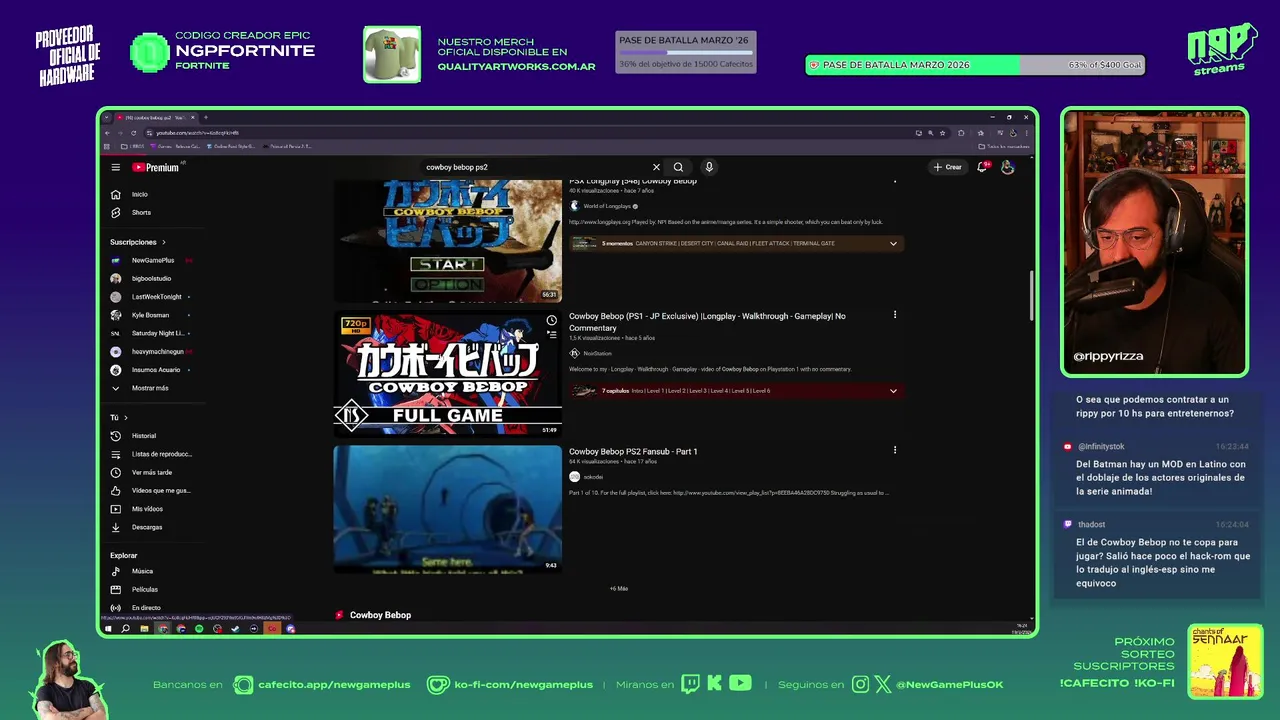Open the YouTube hamburger guide menu
1280x720 pixels.
pyautogui.click(x=116, y=167)
